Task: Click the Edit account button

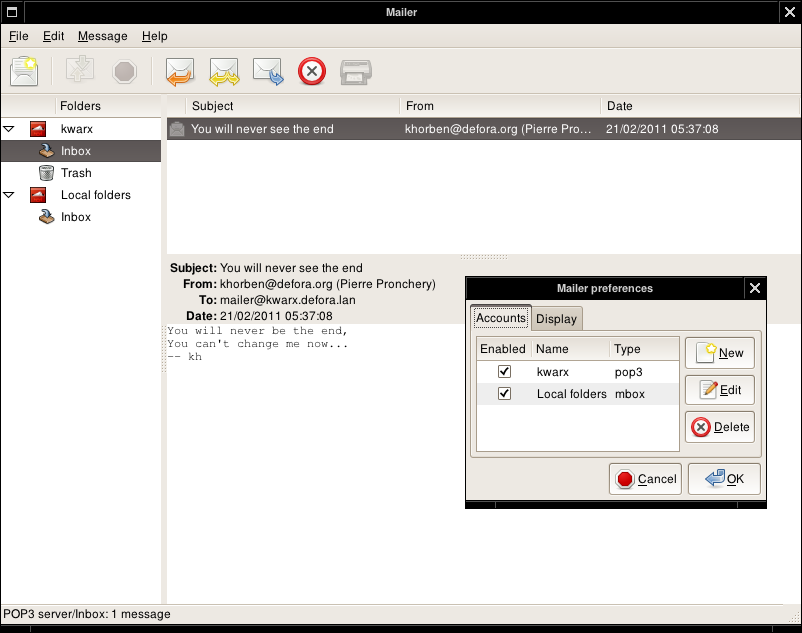Action: click(x=720, y=390)
